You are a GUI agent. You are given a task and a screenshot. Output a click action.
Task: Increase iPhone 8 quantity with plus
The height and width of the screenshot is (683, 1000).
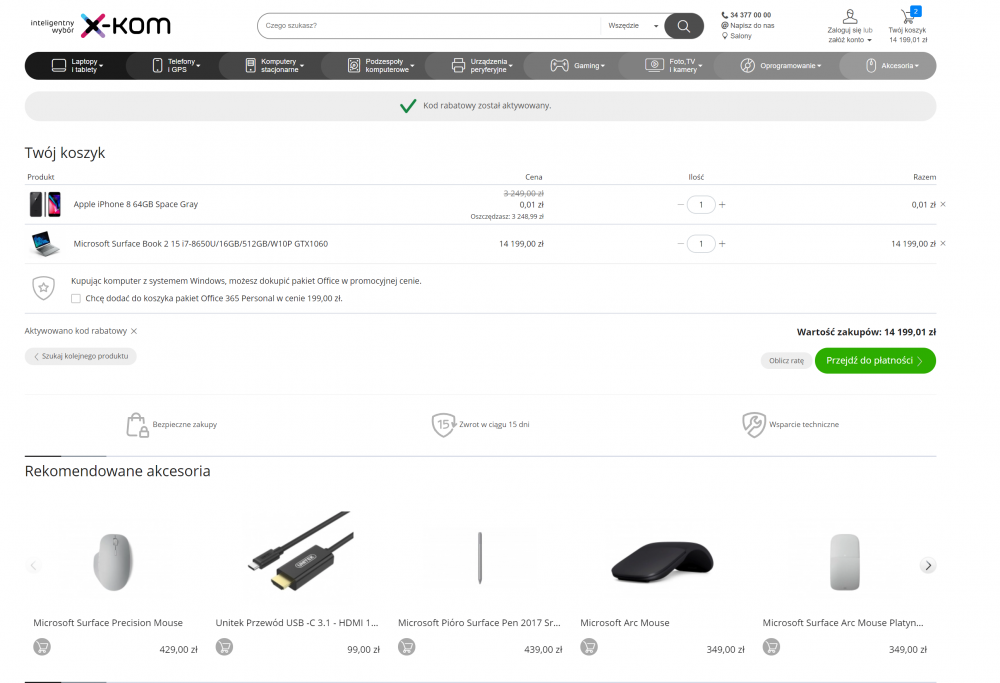click(x=722, y=205)
